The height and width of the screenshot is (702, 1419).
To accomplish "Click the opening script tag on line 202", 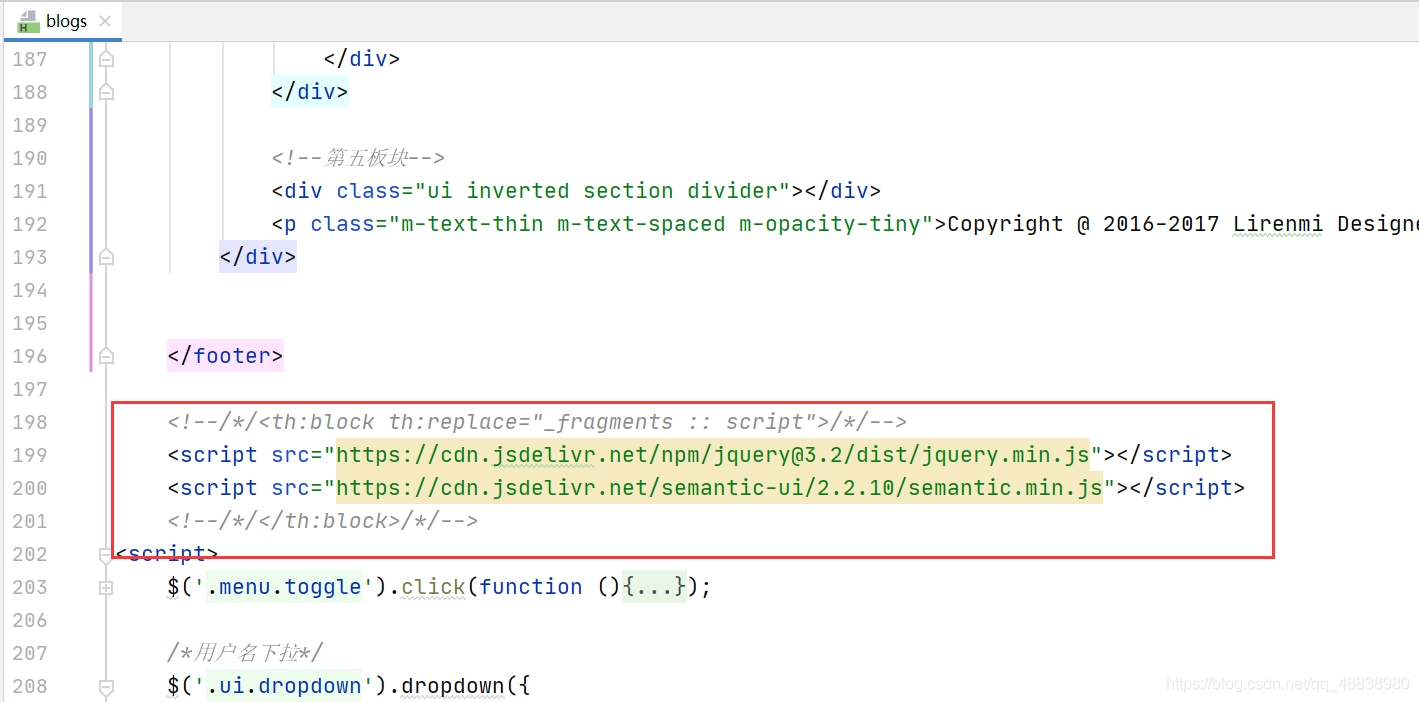I will (167, 554).
